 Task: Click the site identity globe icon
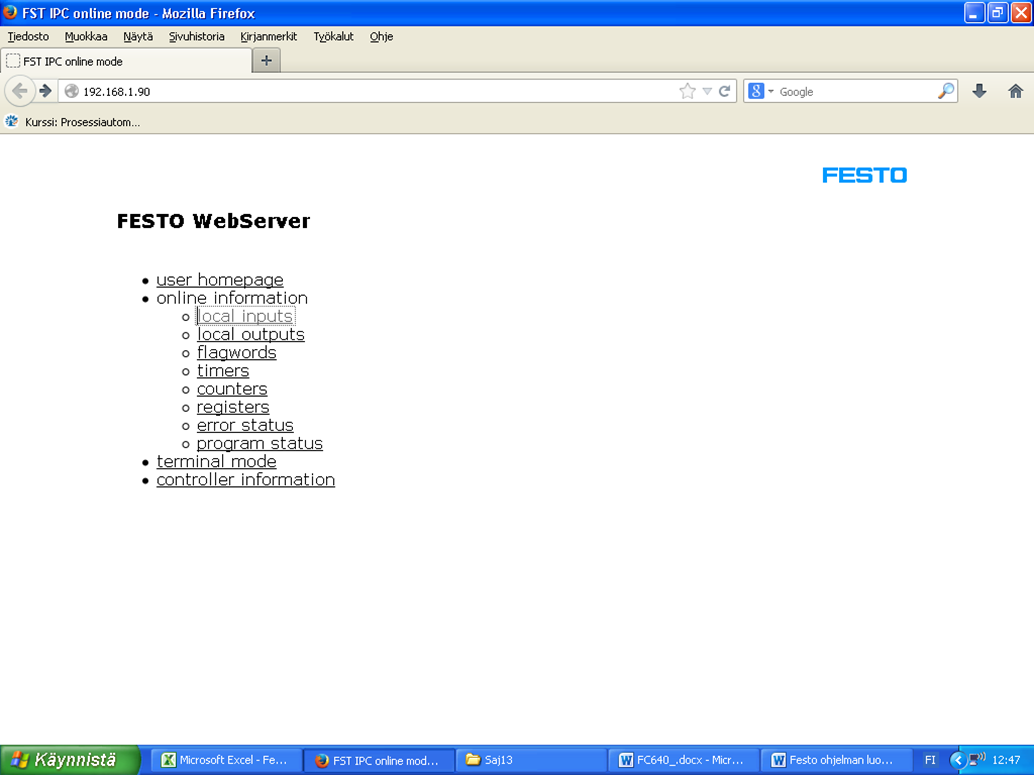71,91
